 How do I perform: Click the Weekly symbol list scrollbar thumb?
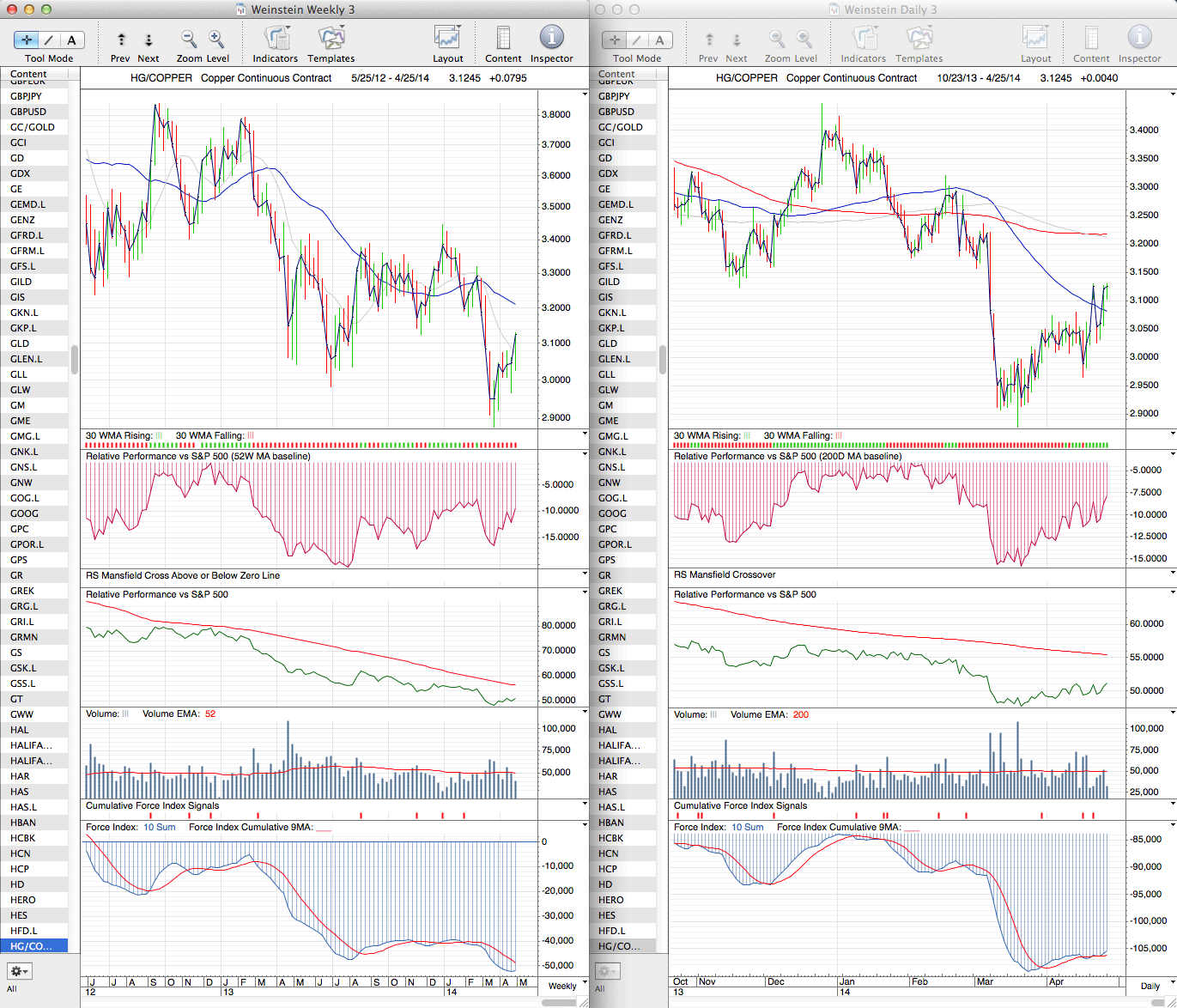[x=75, y=360]
